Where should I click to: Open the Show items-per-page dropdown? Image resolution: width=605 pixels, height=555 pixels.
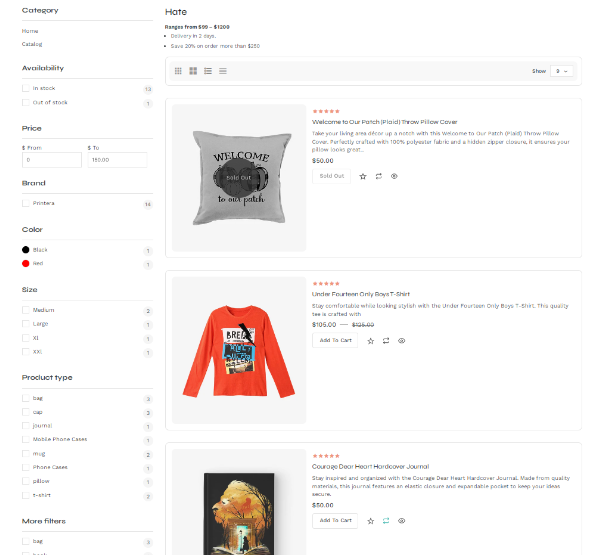[x=560, y=71]
